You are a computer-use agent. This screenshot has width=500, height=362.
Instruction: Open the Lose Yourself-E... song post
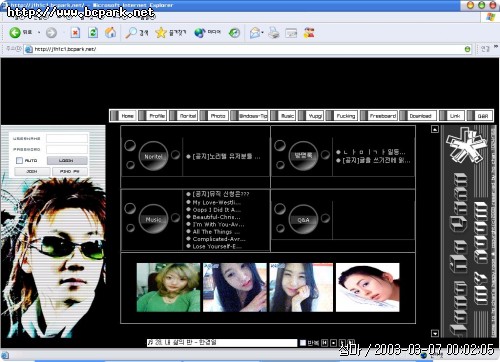coord(217,246)
